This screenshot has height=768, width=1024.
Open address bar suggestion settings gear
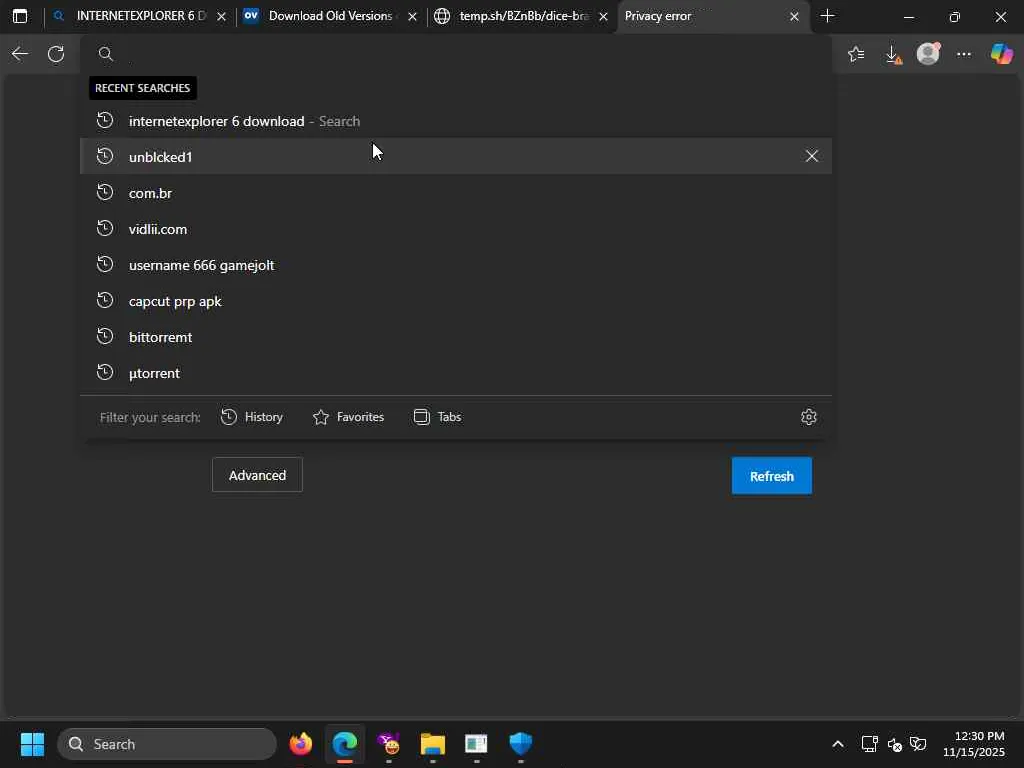click(808, 417)
